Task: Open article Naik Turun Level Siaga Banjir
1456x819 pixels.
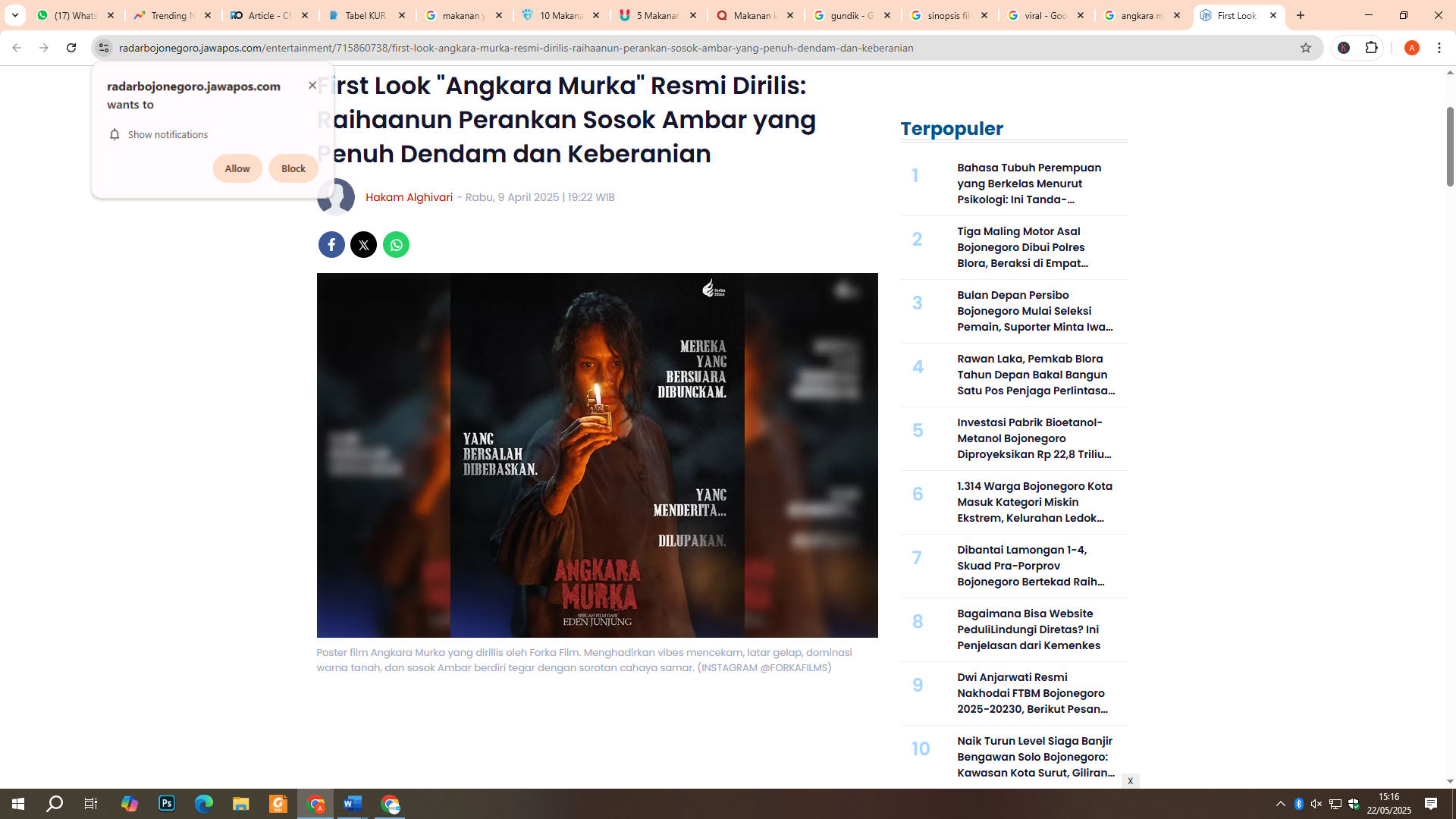Action: coord(1034,757)
